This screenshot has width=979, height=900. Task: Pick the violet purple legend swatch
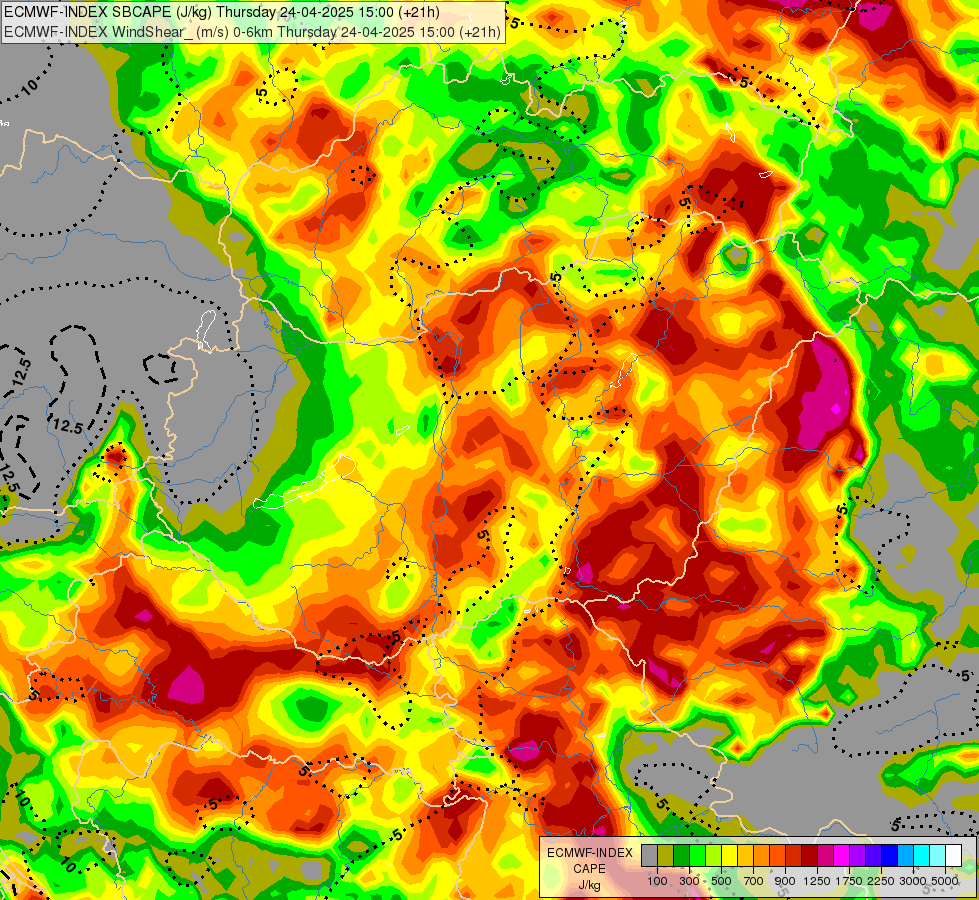(x=858, y=855)
